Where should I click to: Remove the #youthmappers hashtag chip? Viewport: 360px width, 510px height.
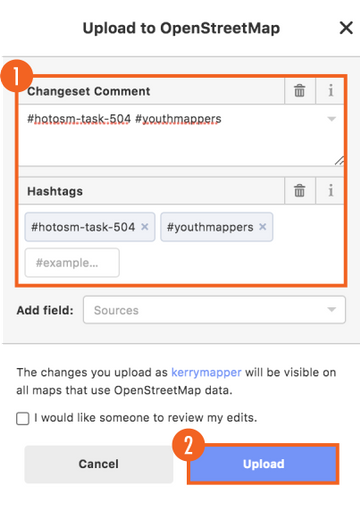point(263,227)
